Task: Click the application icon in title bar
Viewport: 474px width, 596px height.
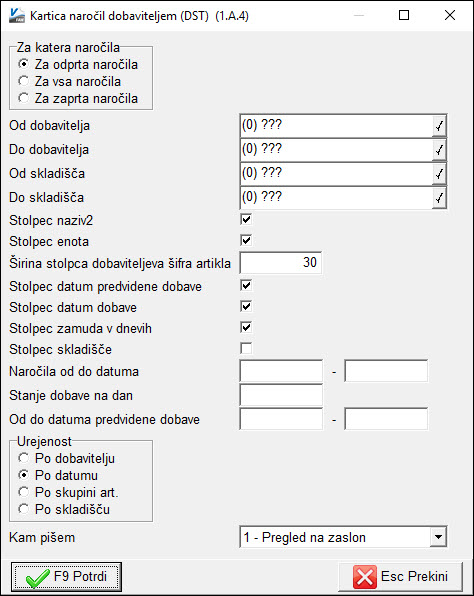Action: (x=17, y=16)
